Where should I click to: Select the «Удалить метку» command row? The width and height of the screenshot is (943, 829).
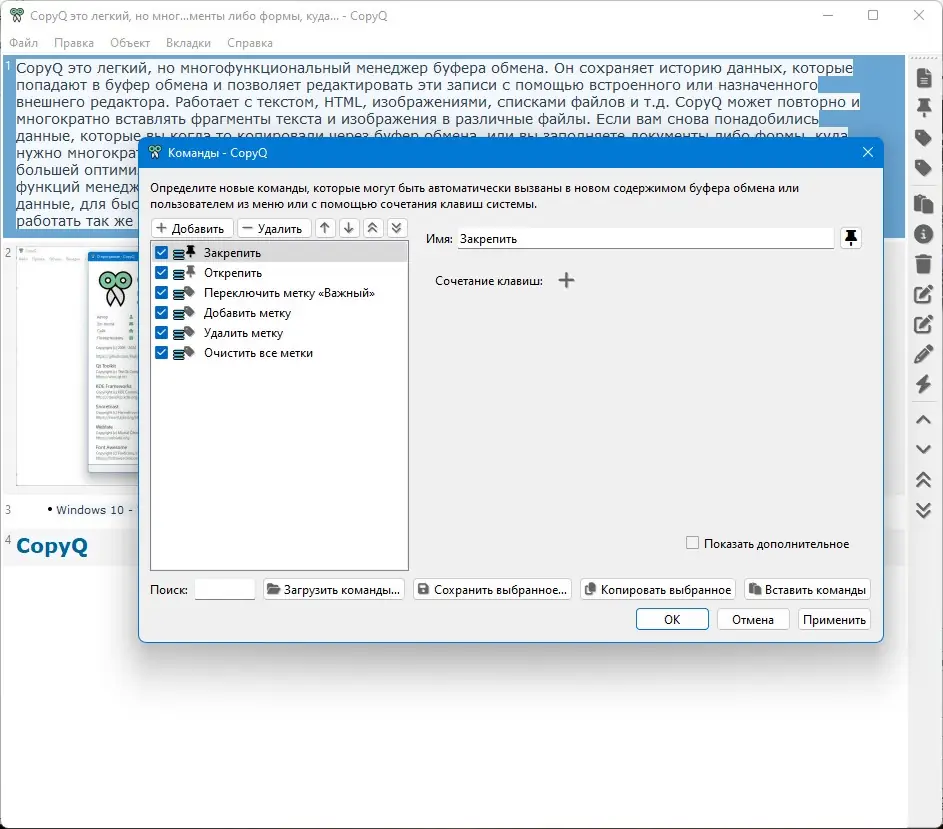tap(279, 333)
